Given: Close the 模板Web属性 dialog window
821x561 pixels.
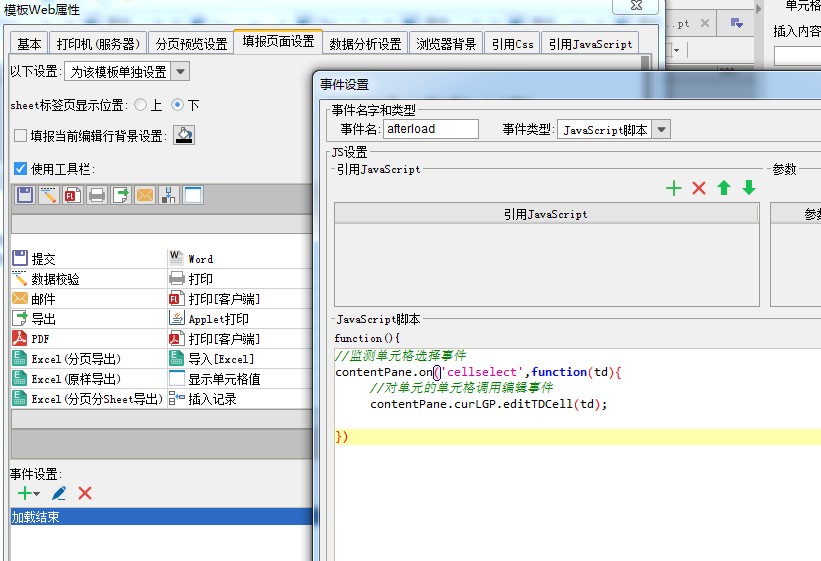Looking at the screenshot, I should point(636,6).
